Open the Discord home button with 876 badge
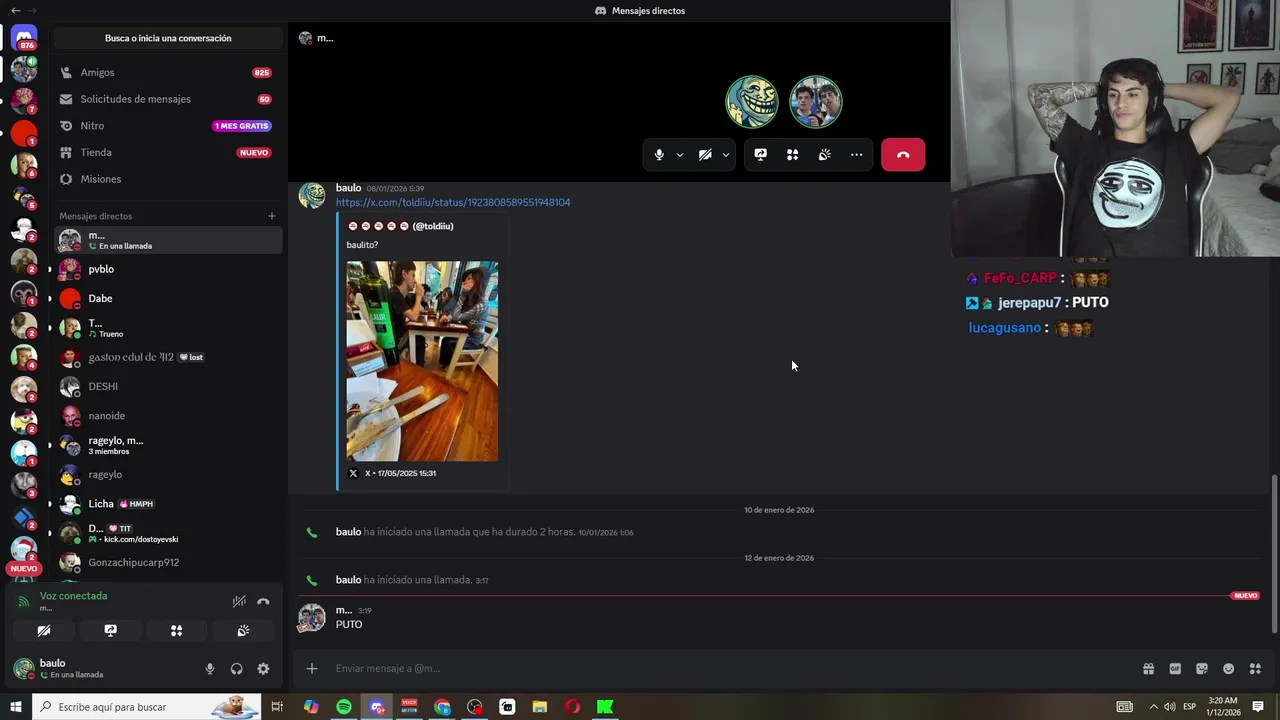Image resolution: width=1280 pixels, height=720 pixels. click(24, 38)
